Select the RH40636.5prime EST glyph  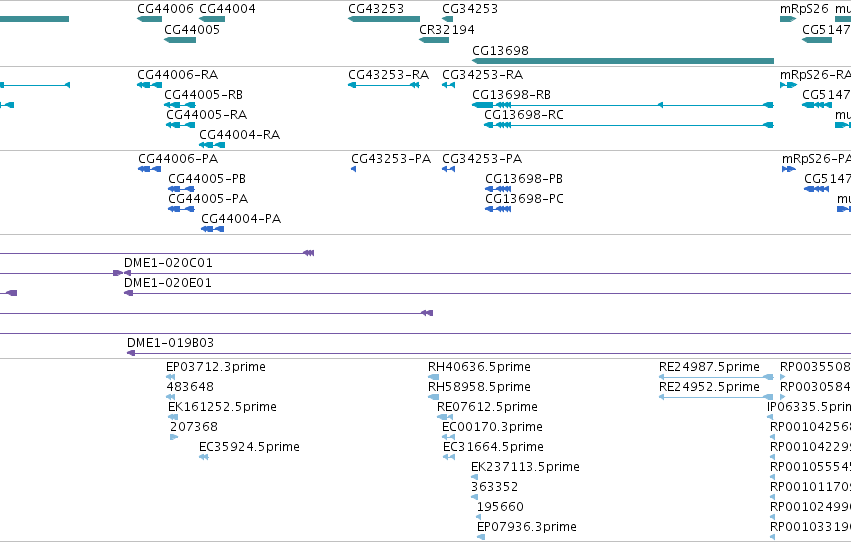(x=434, y=377)
